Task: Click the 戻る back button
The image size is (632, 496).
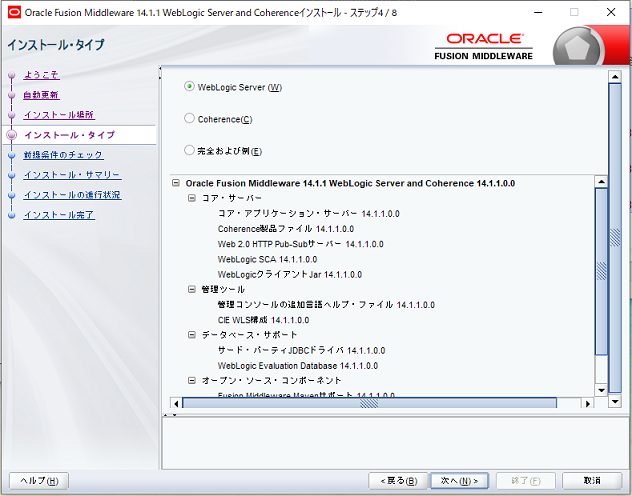Action: 398,481
